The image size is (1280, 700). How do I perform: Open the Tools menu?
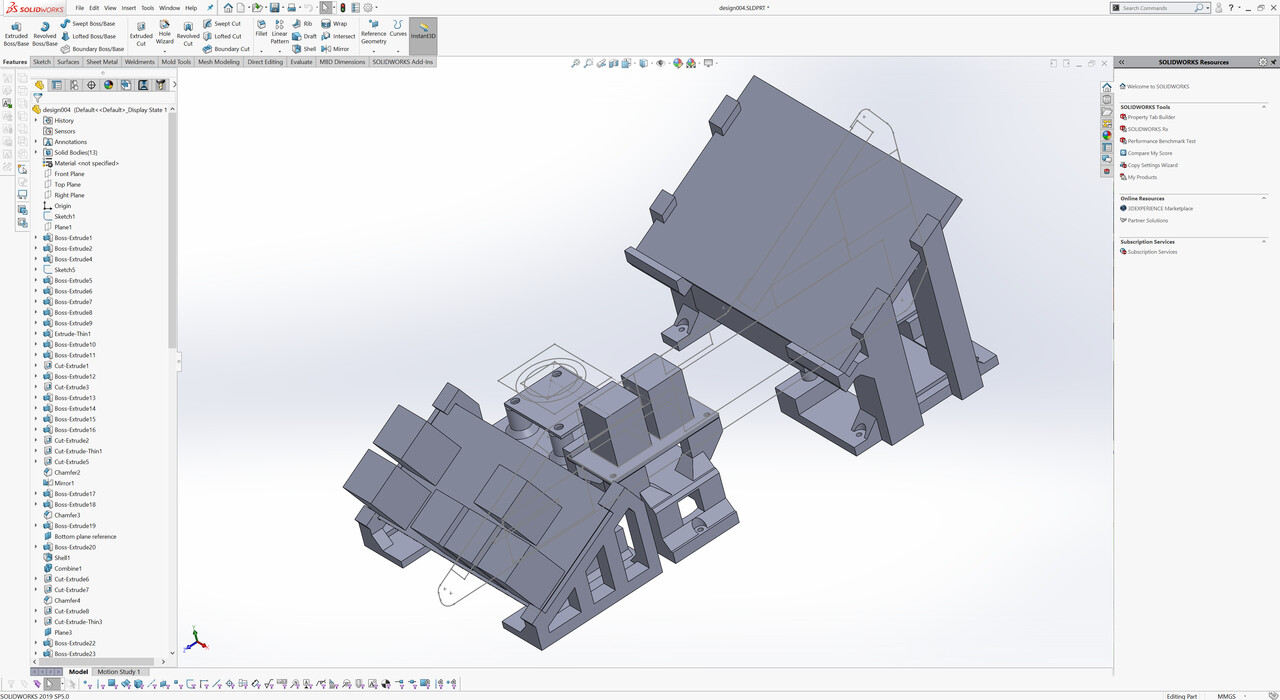pyautogui.click(x=148, y=8)
